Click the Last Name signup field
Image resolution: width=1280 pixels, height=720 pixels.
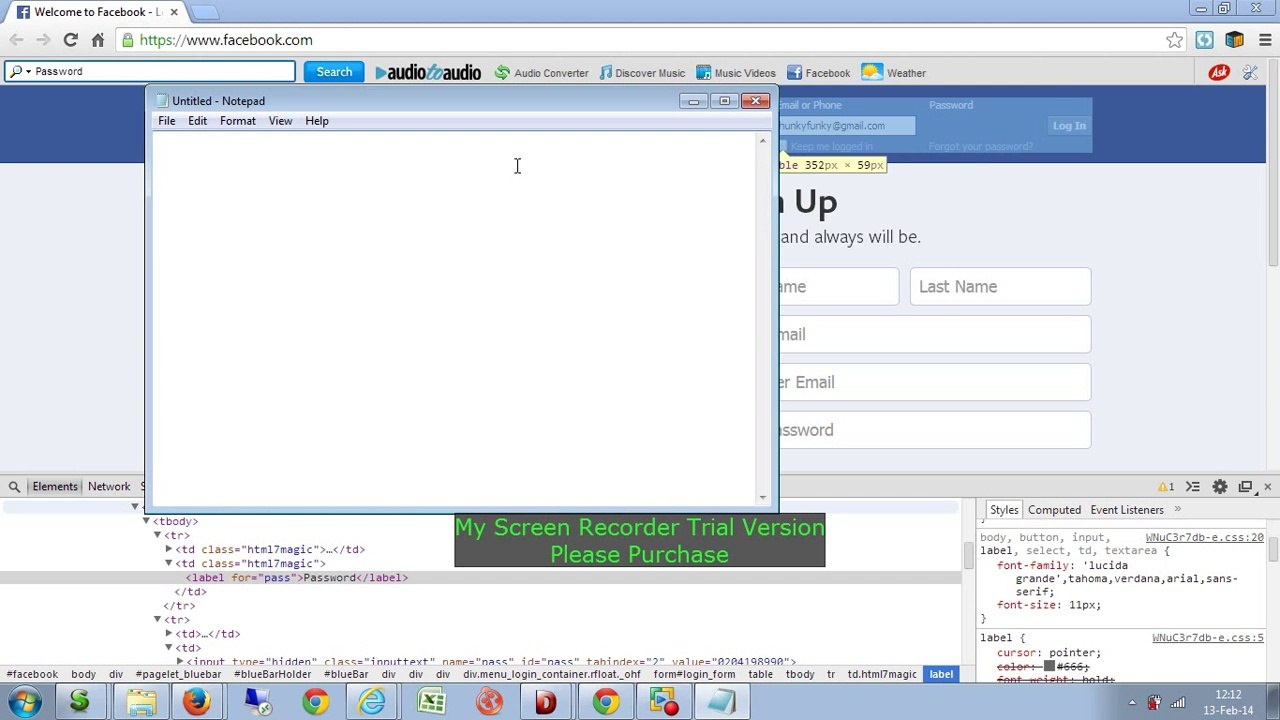1000,287
